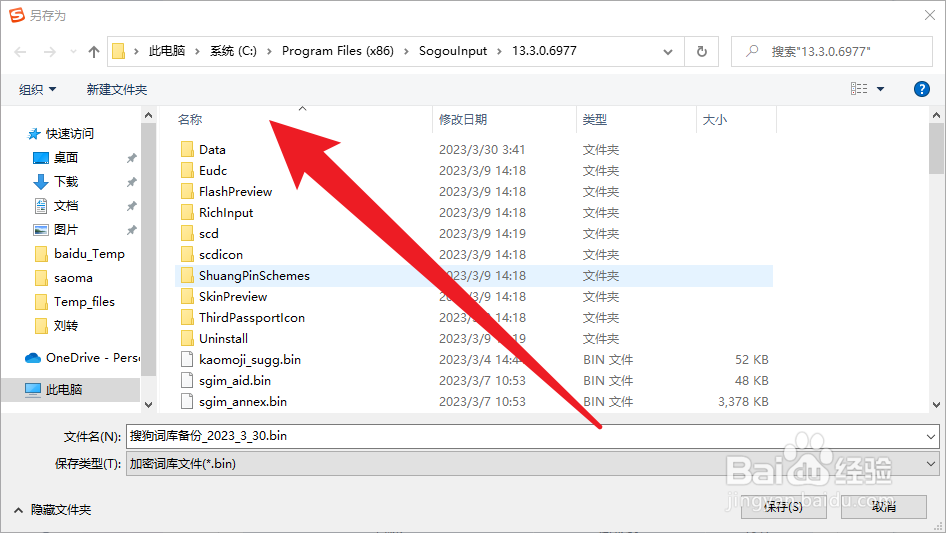The image size is (946, 533).
Task: Open the 组织 menu
Action: click(37, 89)
